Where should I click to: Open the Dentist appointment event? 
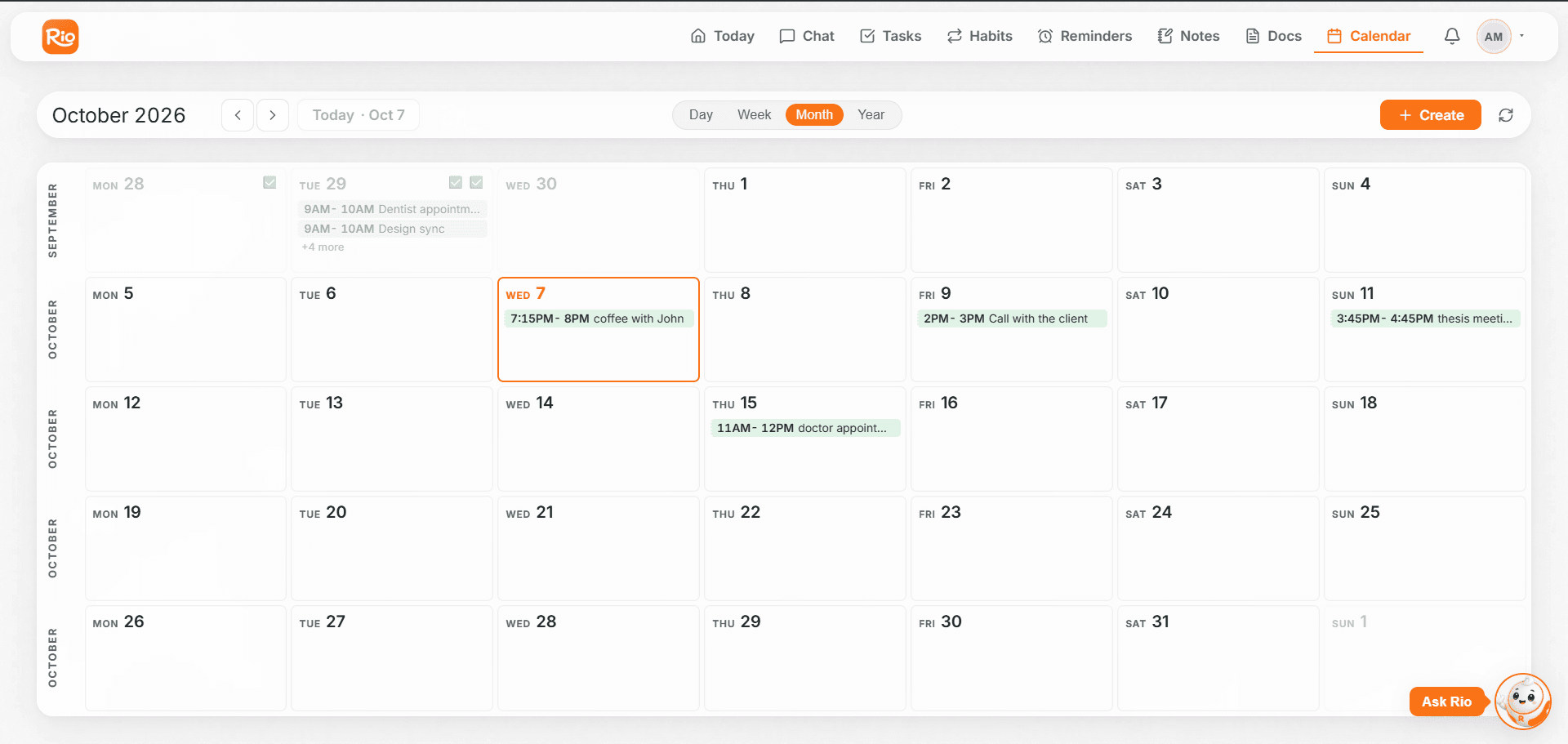pos(392,209)
